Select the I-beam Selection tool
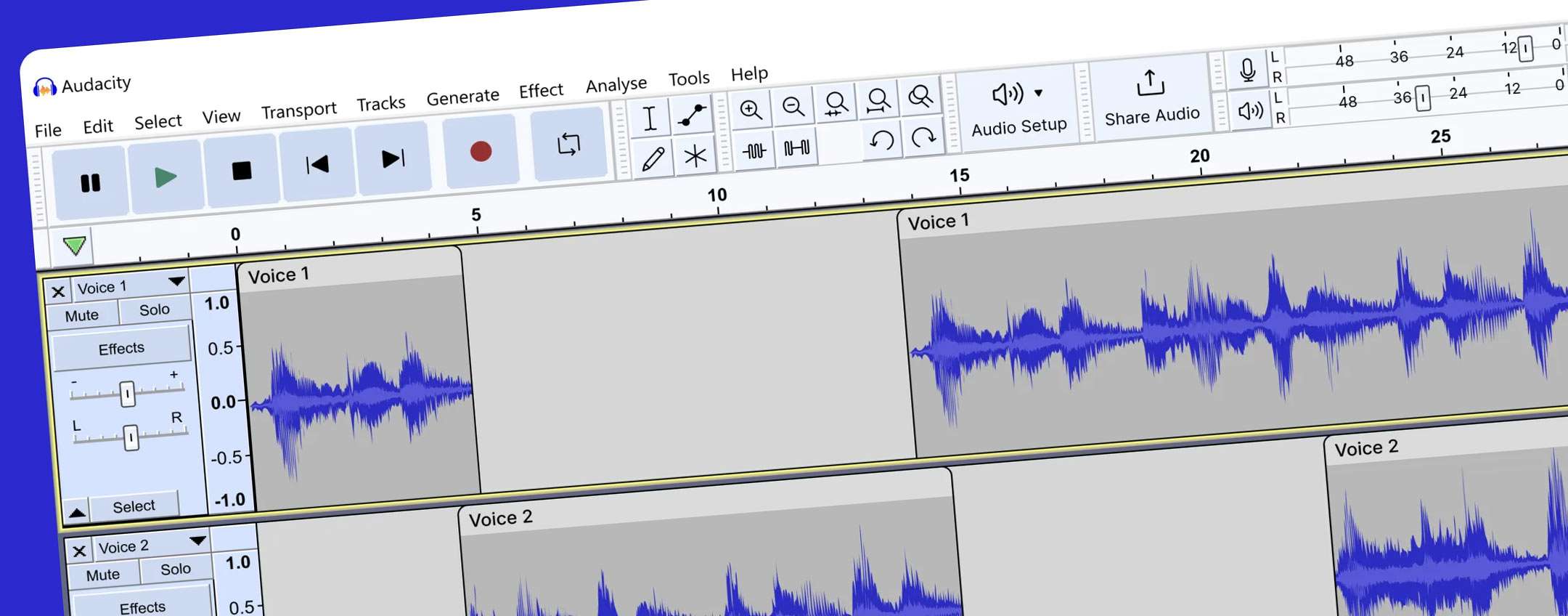 click(x=650, y=118)
